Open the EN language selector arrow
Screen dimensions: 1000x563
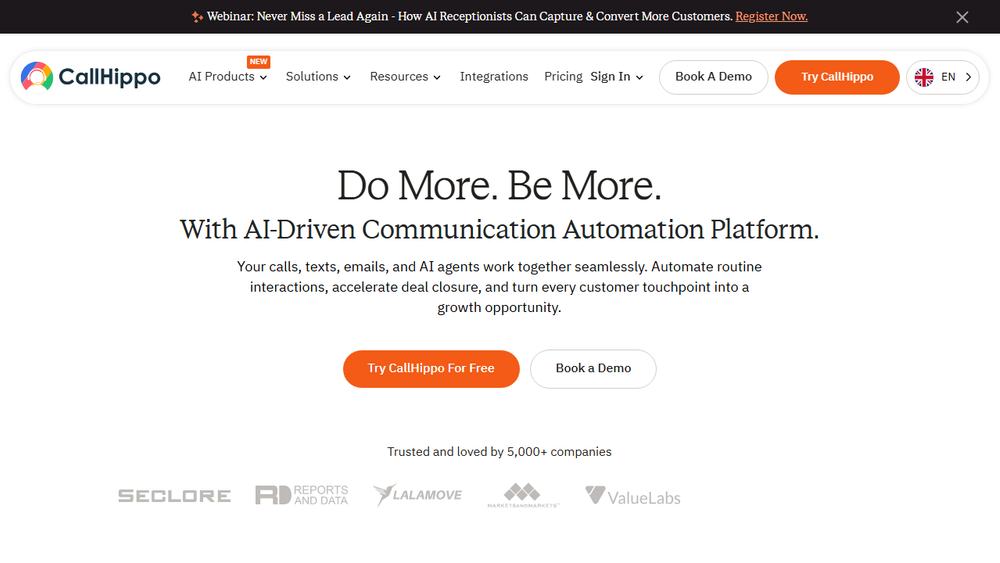click(968, 77)
